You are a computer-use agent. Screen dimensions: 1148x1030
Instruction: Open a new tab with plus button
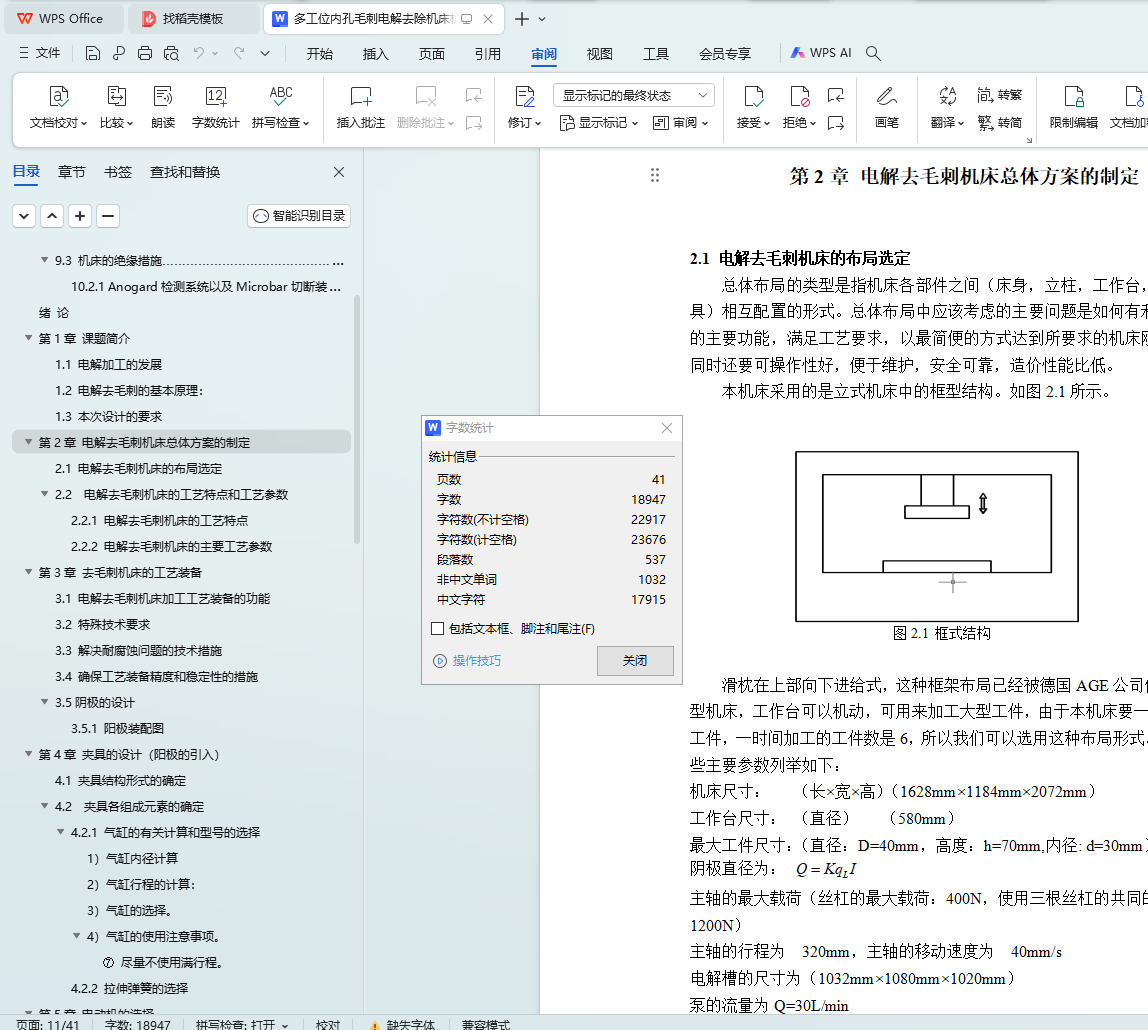click(522, 19)
